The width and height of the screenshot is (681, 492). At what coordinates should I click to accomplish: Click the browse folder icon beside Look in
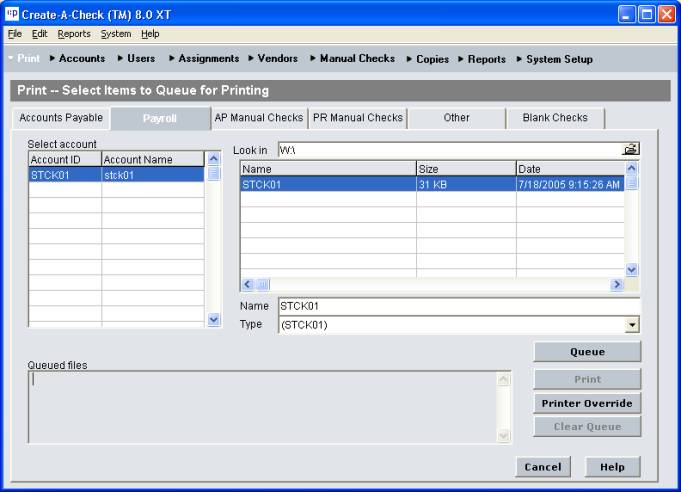631,149
